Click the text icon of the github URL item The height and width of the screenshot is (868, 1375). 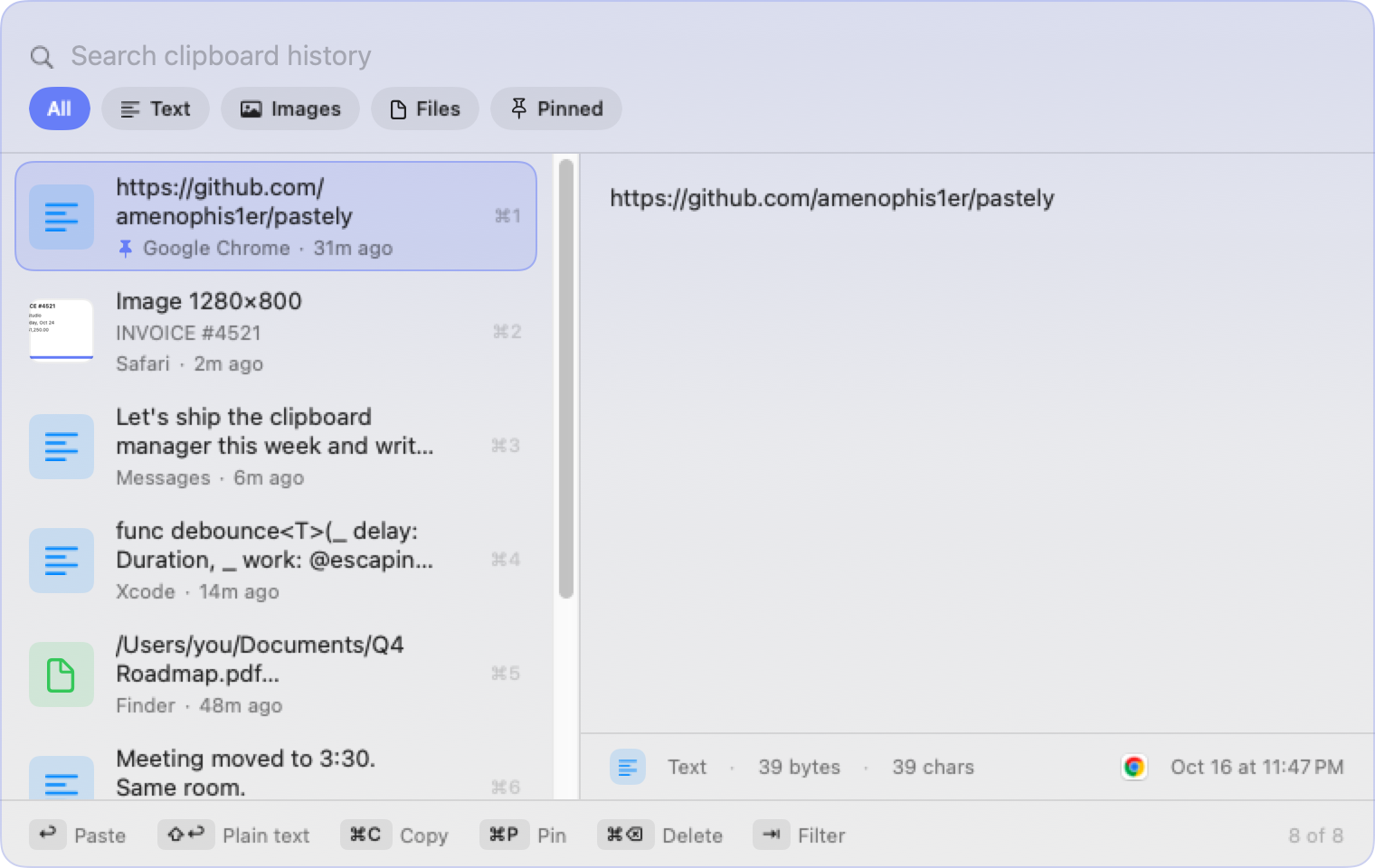tap(62, 217)
